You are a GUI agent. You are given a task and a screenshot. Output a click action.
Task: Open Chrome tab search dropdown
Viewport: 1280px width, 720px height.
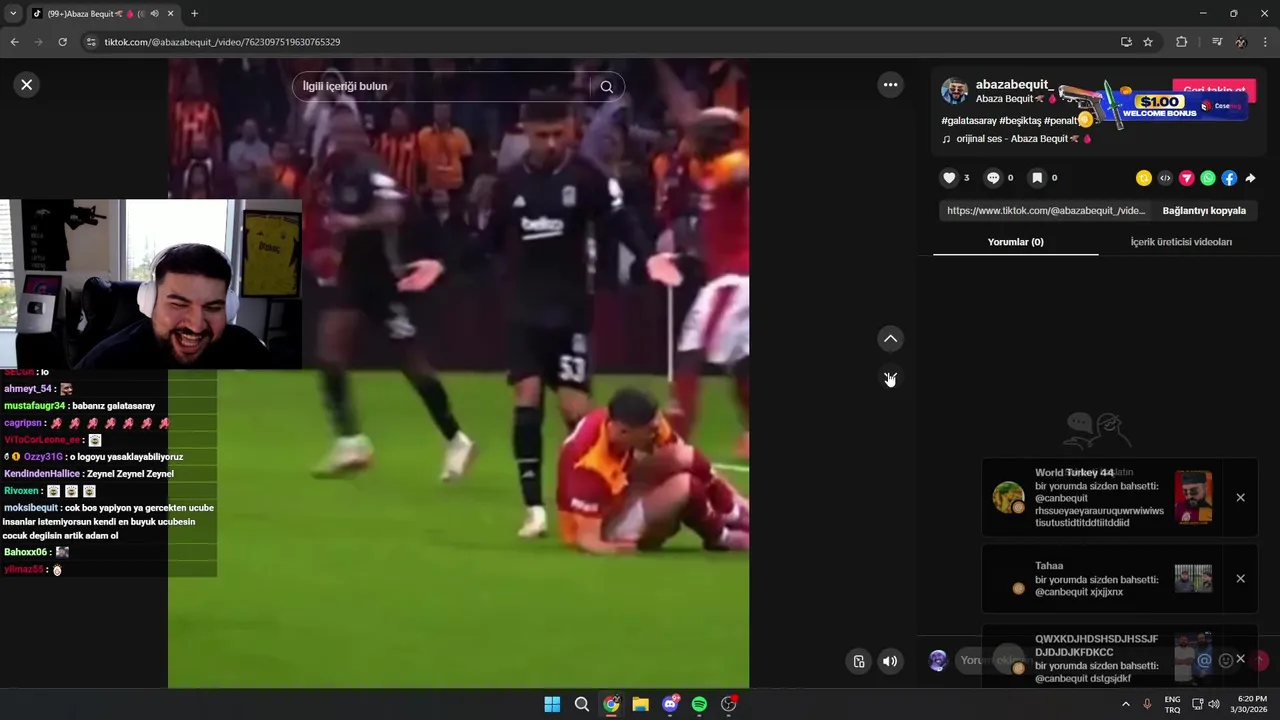tap(13, 14)
